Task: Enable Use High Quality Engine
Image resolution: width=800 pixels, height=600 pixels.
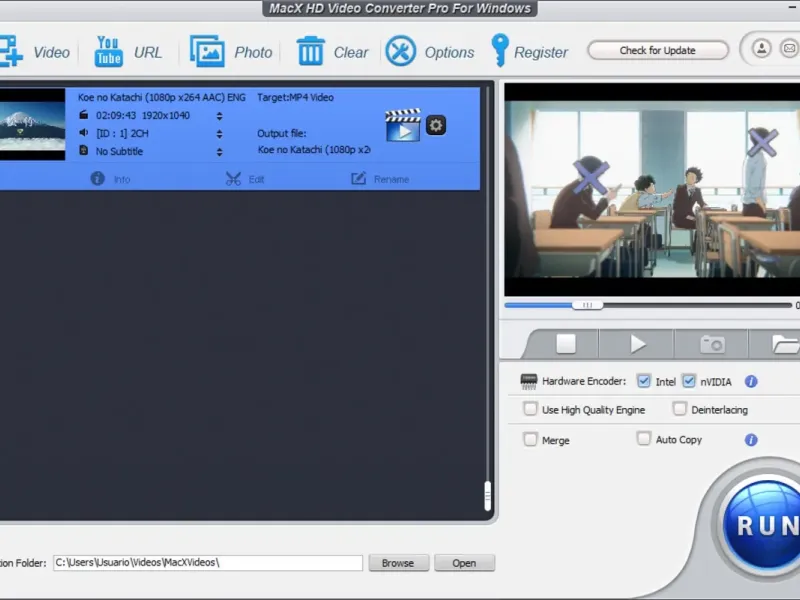Action: tap(531, 409)
